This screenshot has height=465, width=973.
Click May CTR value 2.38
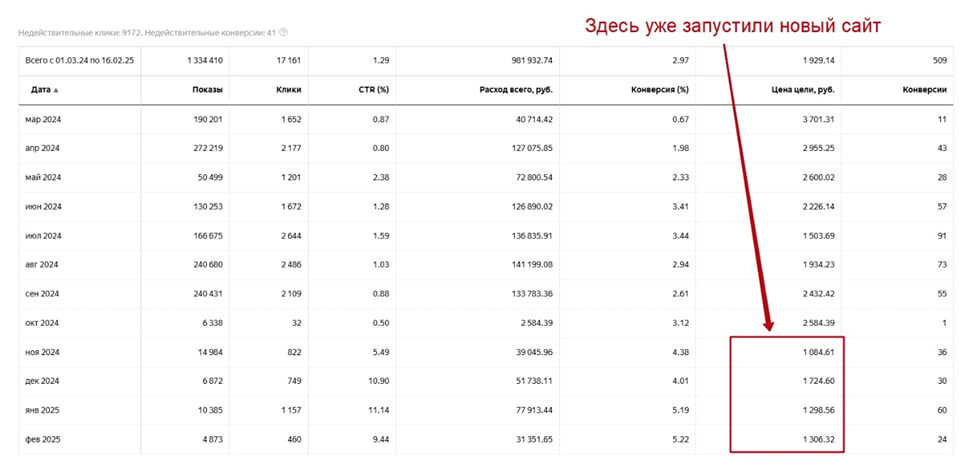point(380,178)
